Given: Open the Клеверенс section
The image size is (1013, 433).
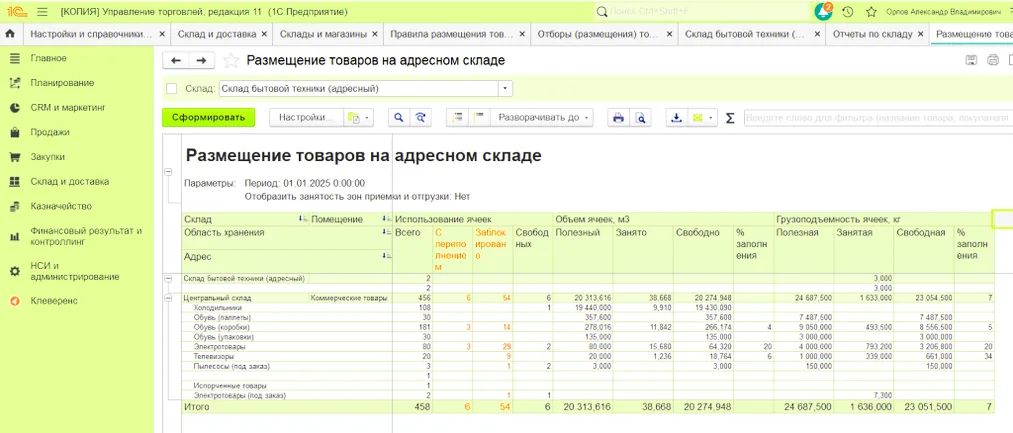Looking at the screenshot, I should (x=53, y=301).
